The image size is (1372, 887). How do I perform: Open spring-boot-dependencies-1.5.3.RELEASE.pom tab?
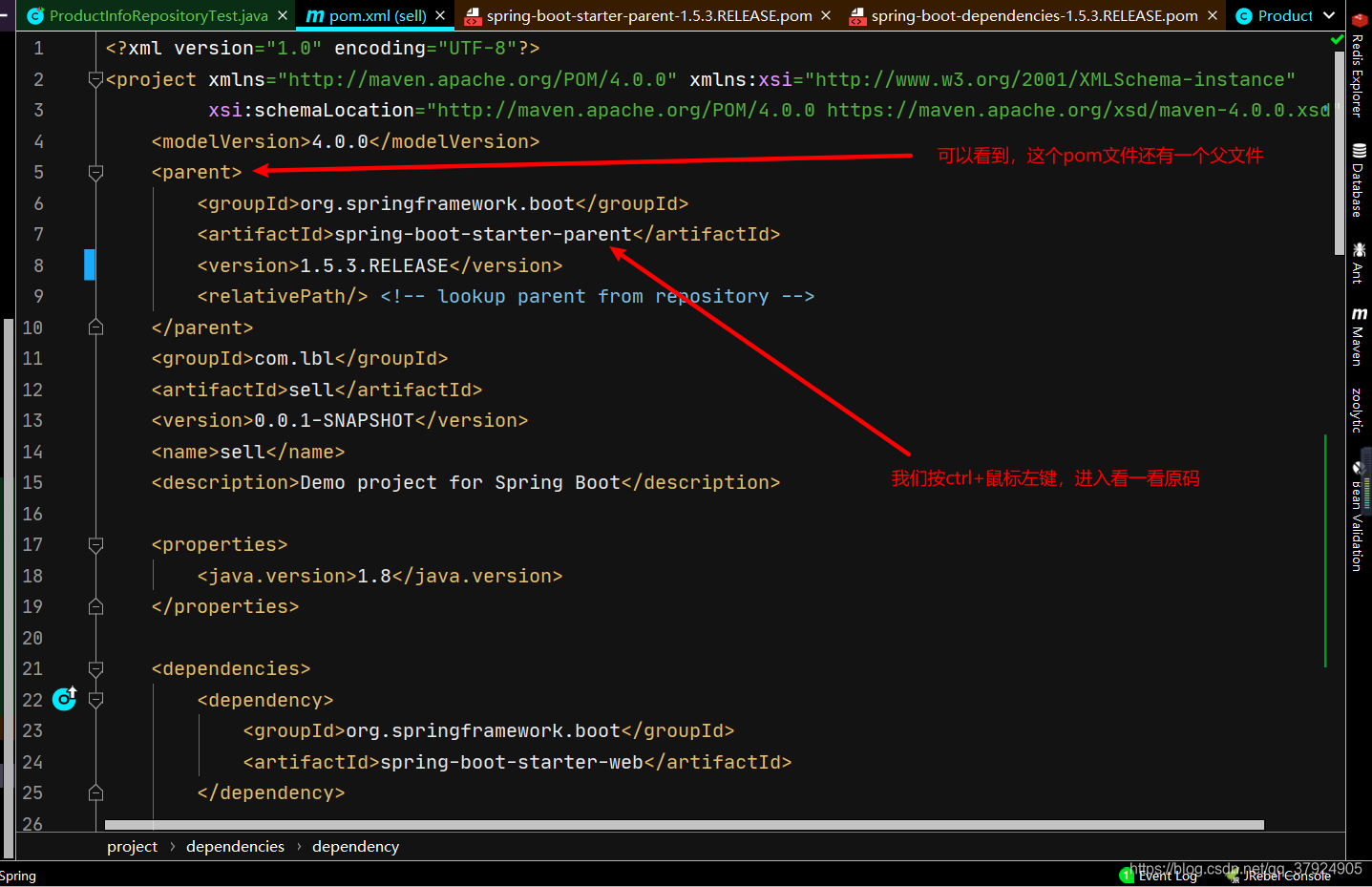(1034, 16)
